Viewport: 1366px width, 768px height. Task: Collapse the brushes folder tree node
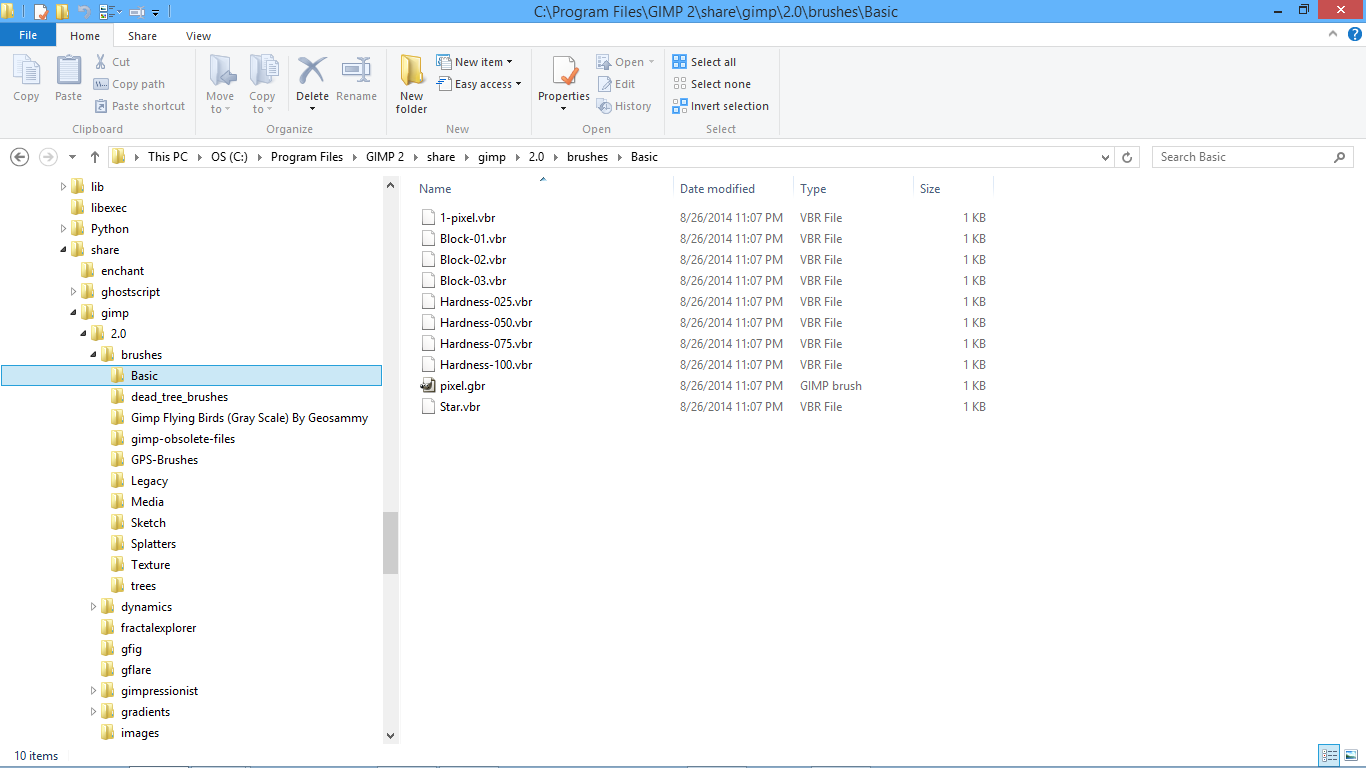pyautogui.click(x=93, y=355)
